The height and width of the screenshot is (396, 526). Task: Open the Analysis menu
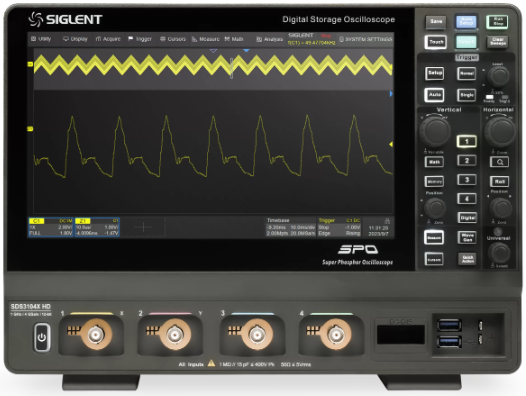click(270, 39)
